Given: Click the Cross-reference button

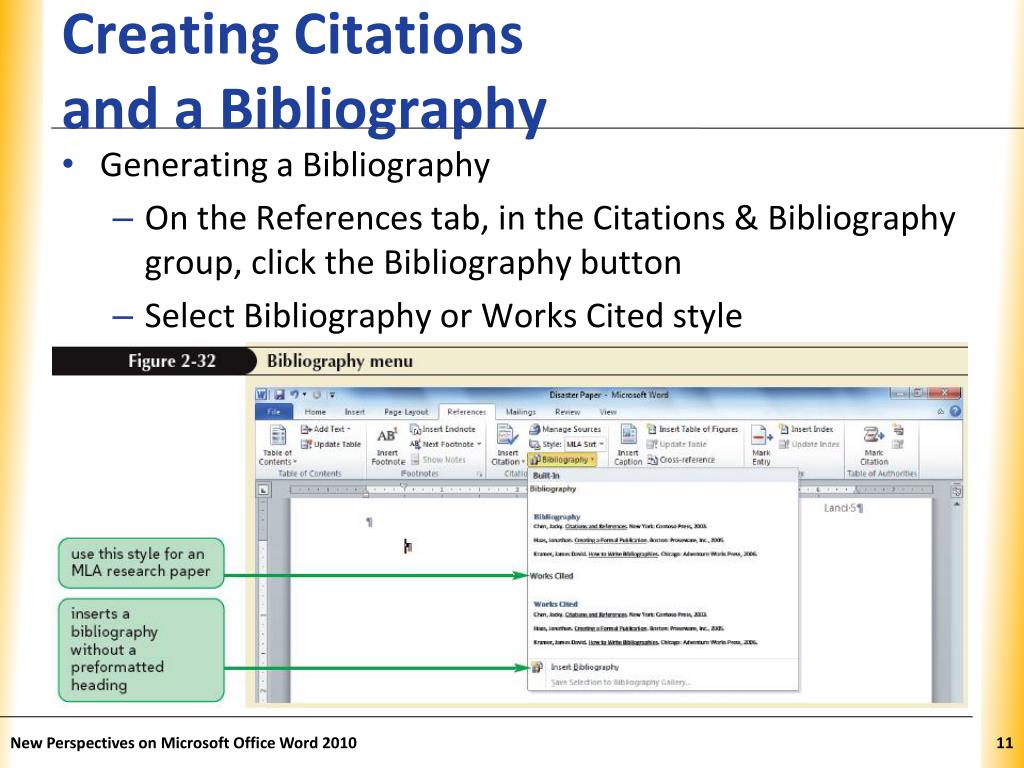Looking at the screenshot, I should [x=681, y=460].
